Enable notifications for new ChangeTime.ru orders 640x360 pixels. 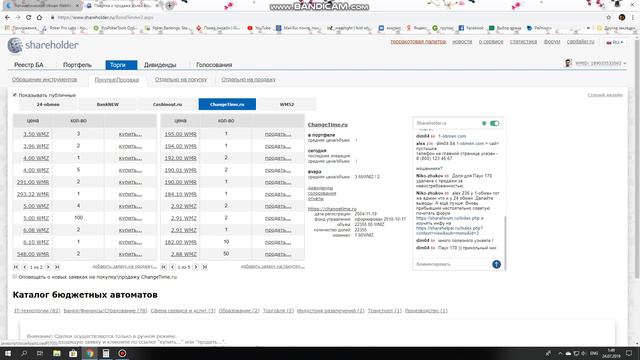pyautogui.click(x=15, y=277)
